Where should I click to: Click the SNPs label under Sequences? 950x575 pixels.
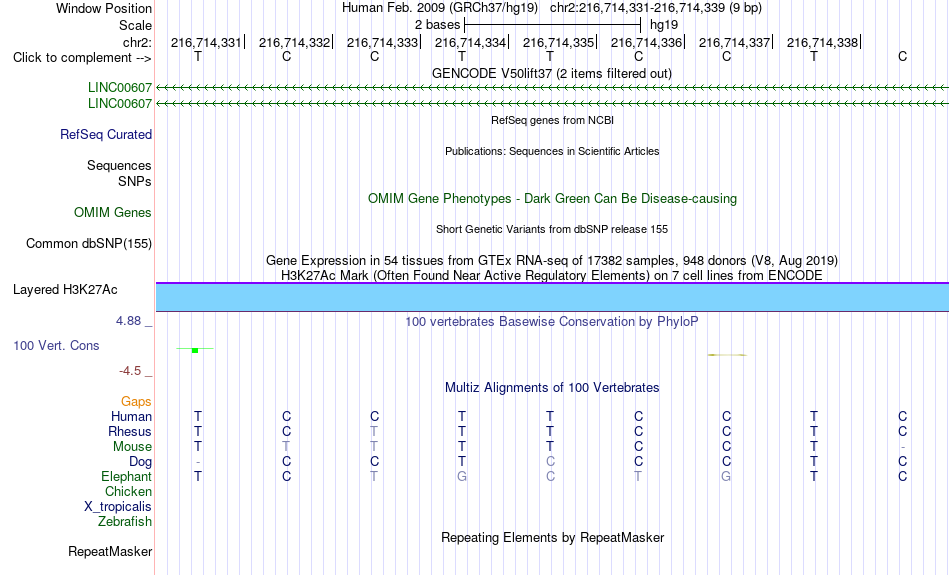point(135,181)
